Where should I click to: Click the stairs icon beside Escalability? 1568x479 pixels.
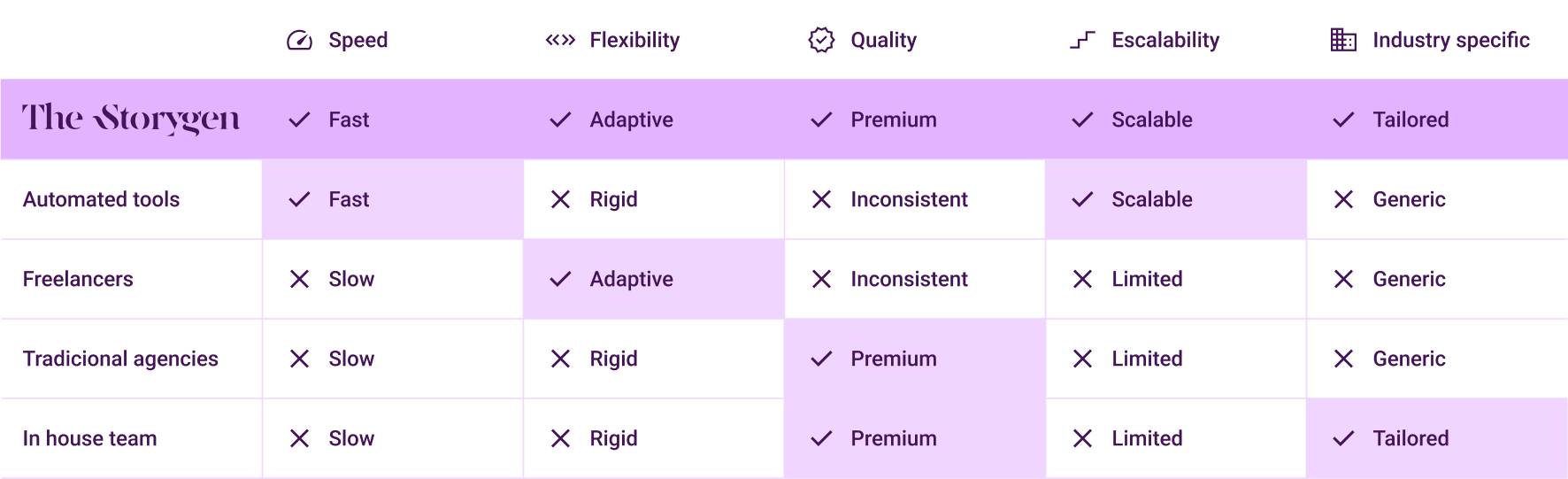[x=1082, y=40]
